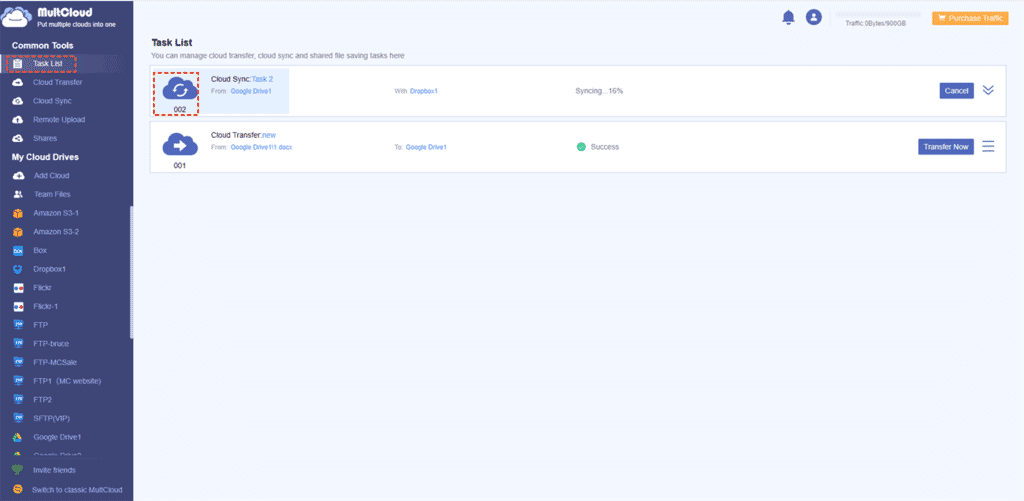Click Invite friends link

[54, 470]
